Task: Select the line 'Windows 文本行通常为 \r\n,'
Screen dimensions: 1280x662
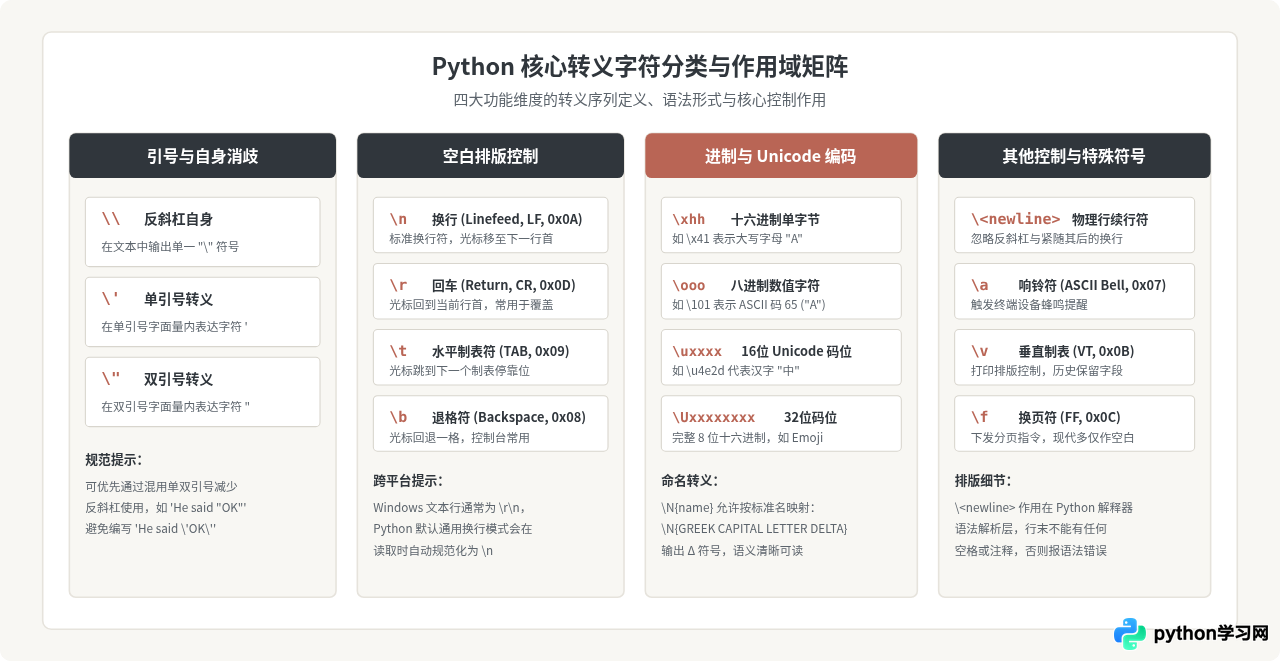Action: click(x=449, y=507)
